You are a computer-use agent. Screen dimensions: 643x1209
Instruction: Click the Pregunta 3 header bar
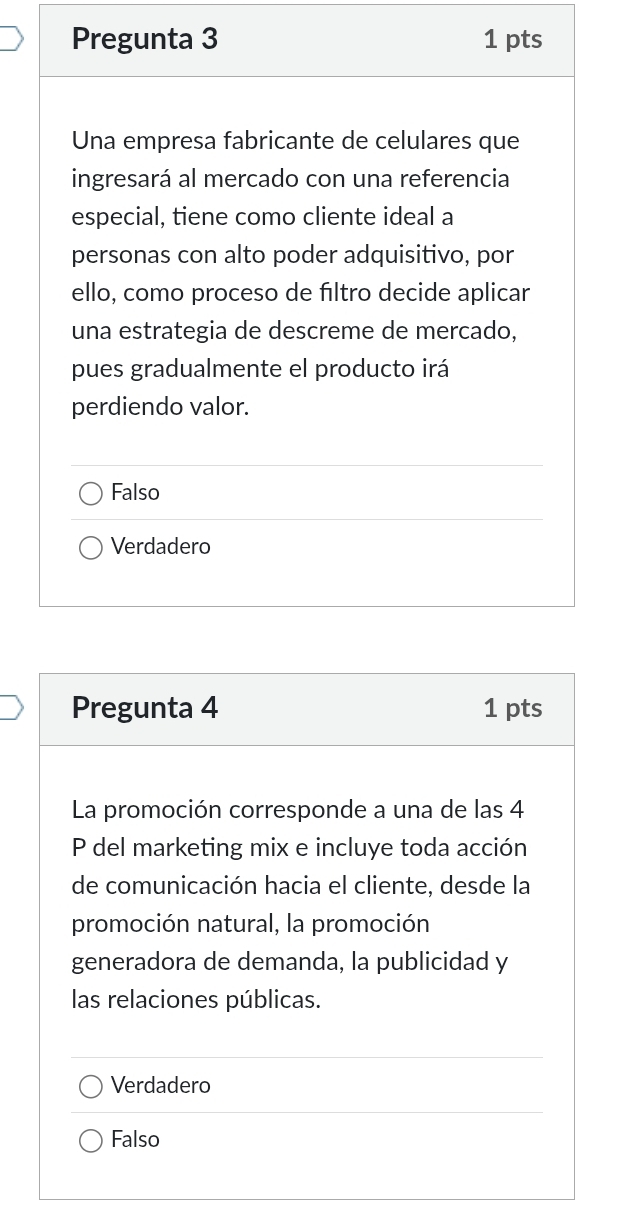307,39
